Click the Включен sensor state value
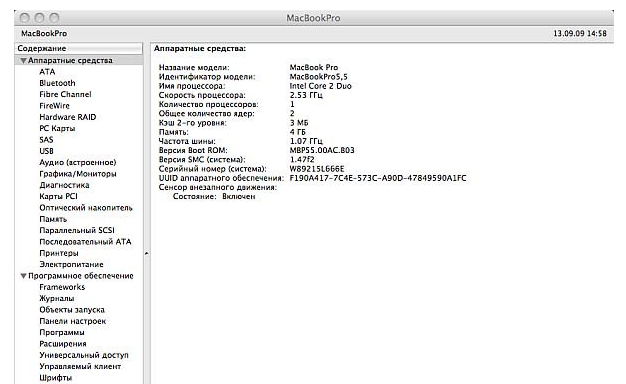Viewport: 626px width, 384px height. pyautogui.click(x=239, y=196)
